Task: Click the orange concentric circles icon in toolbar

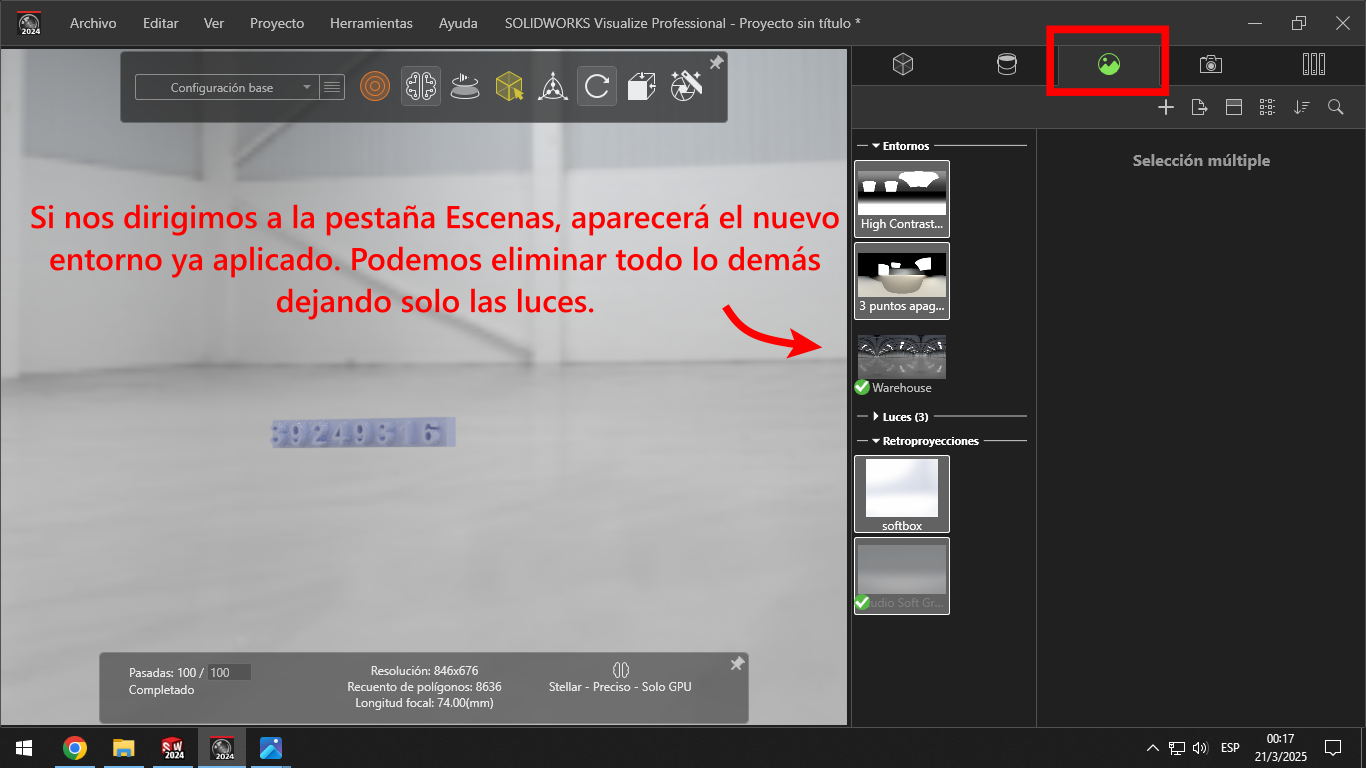Action: click(x=375, y=87)
